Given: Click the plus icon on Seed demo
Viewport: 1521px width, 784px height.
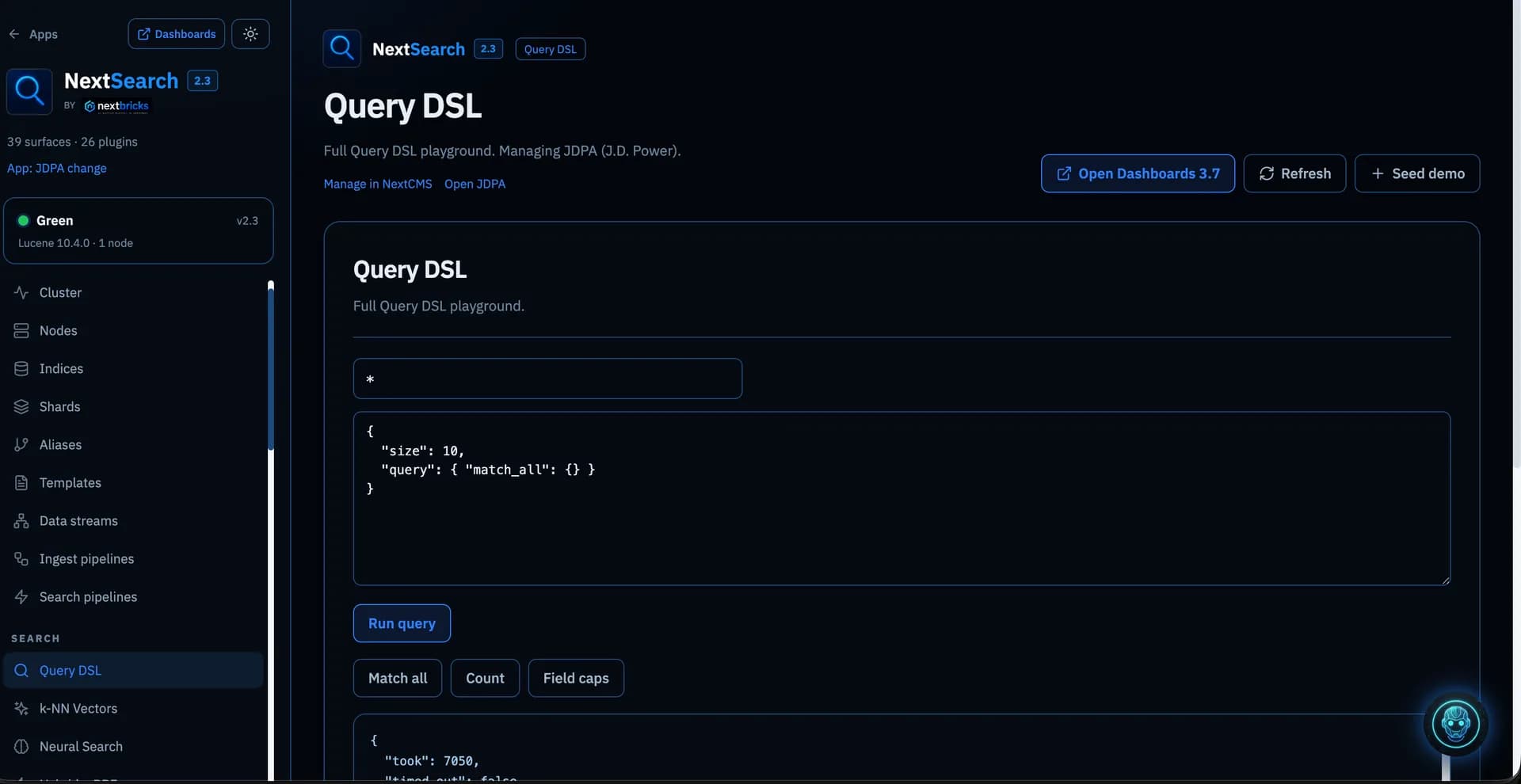Looking at the screenshot, I should click(1378, 173).
